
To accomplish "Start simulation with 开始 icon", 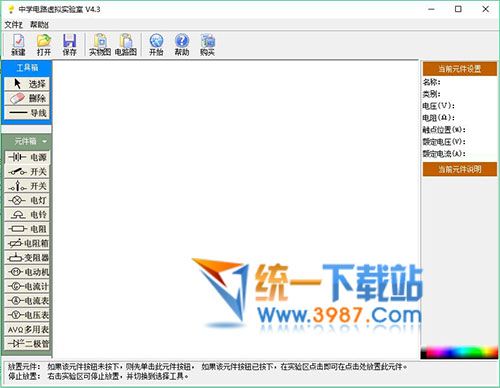I will (x=156, y=45).
